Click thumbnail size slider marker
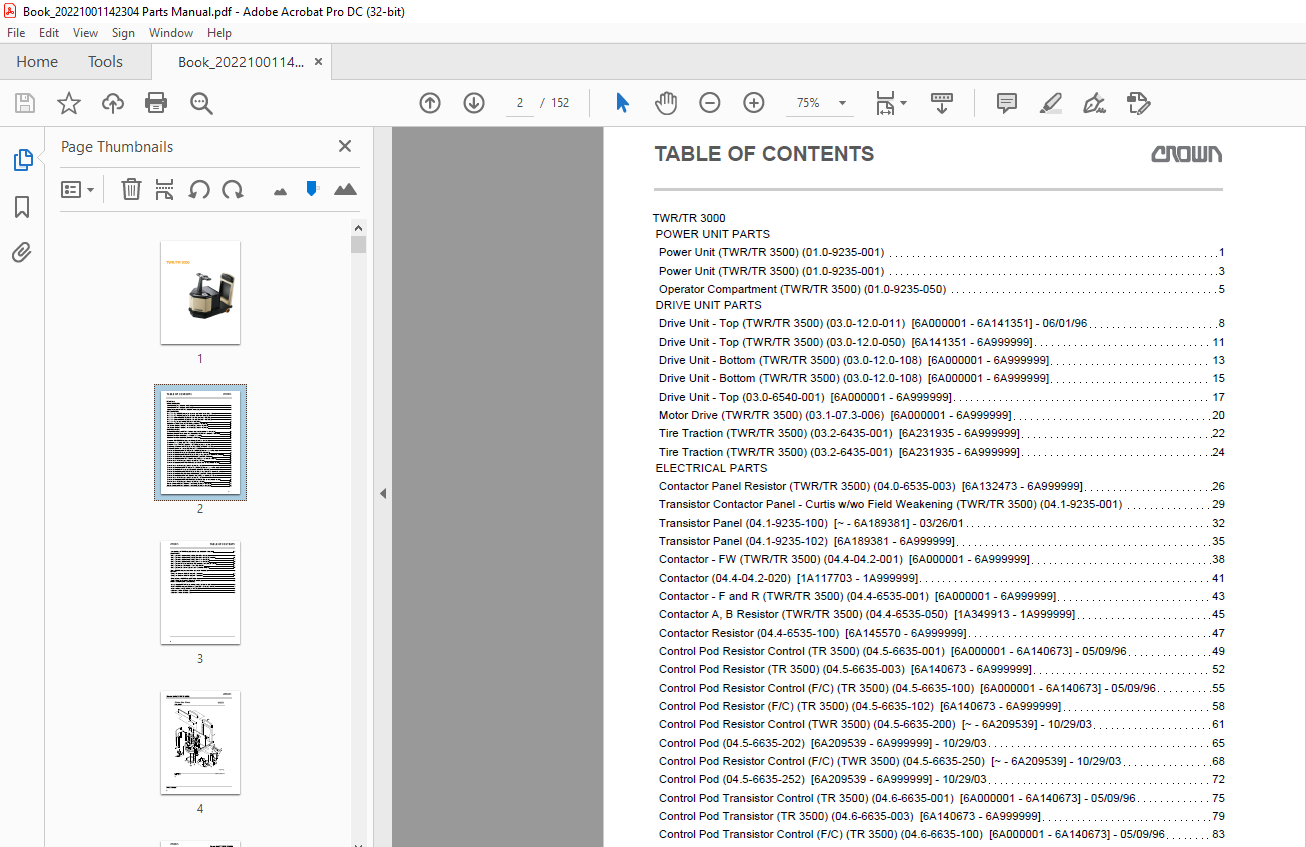 click(312, 188)
